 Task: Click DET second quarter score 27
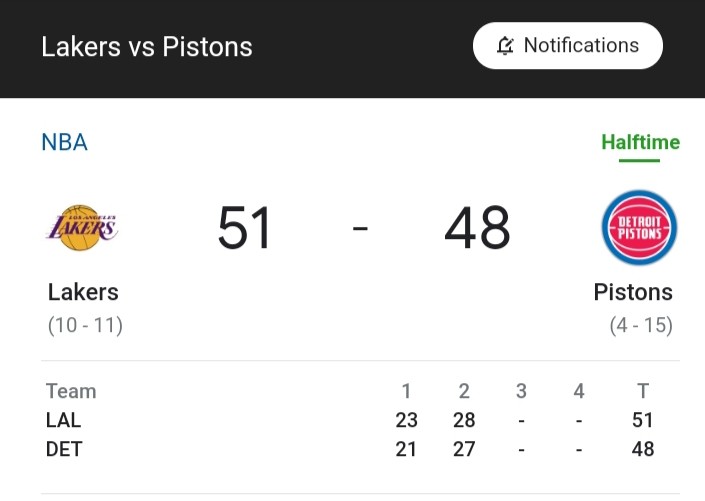[x=464, y=449]
